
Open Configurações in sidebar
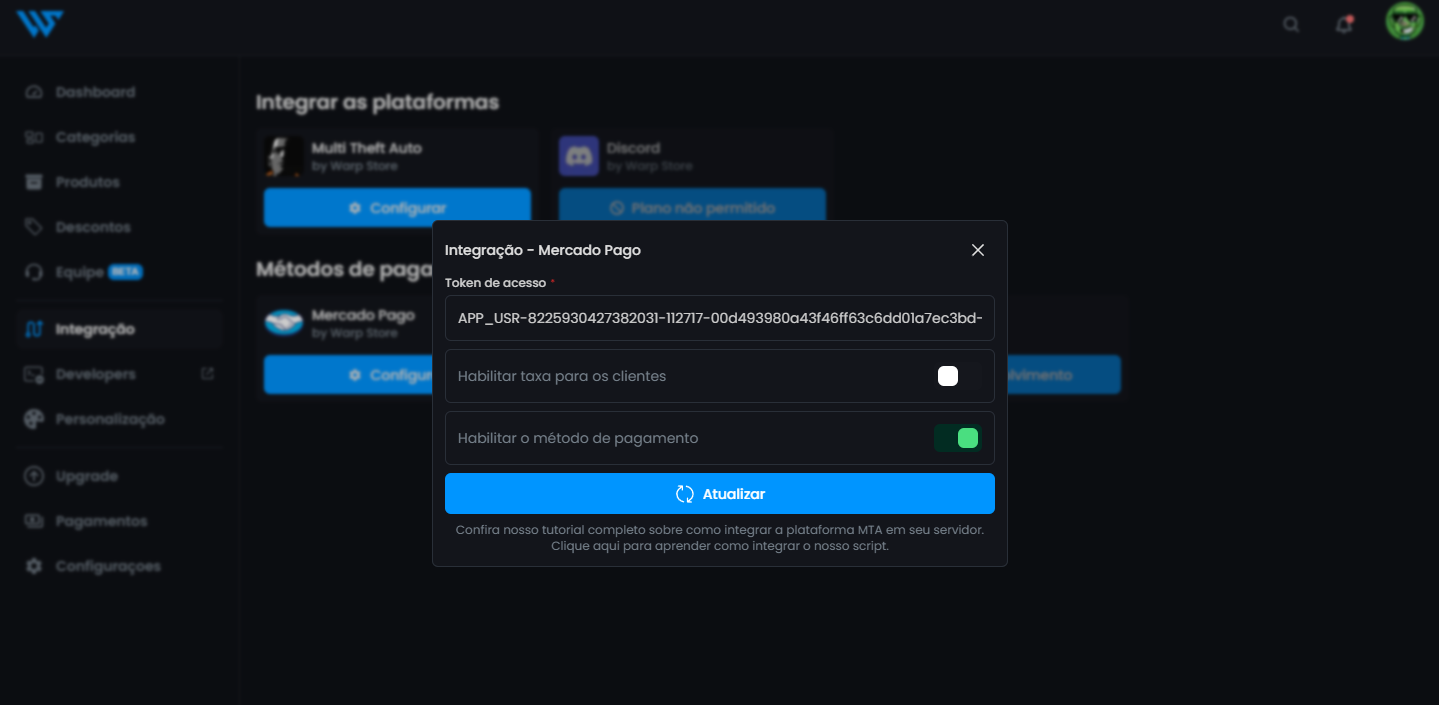pyautogui.click(x=119, y=566)
